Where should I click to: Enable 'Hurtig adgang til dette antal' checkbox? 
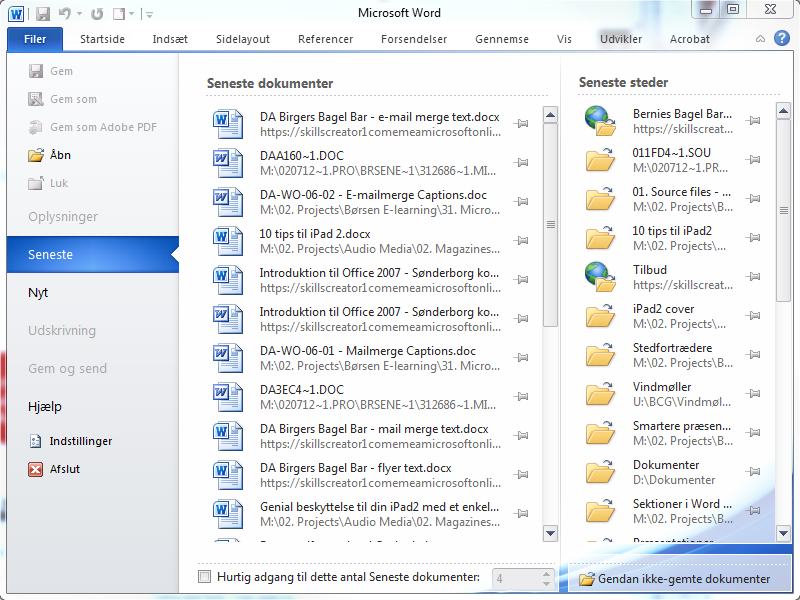point(205,577)
